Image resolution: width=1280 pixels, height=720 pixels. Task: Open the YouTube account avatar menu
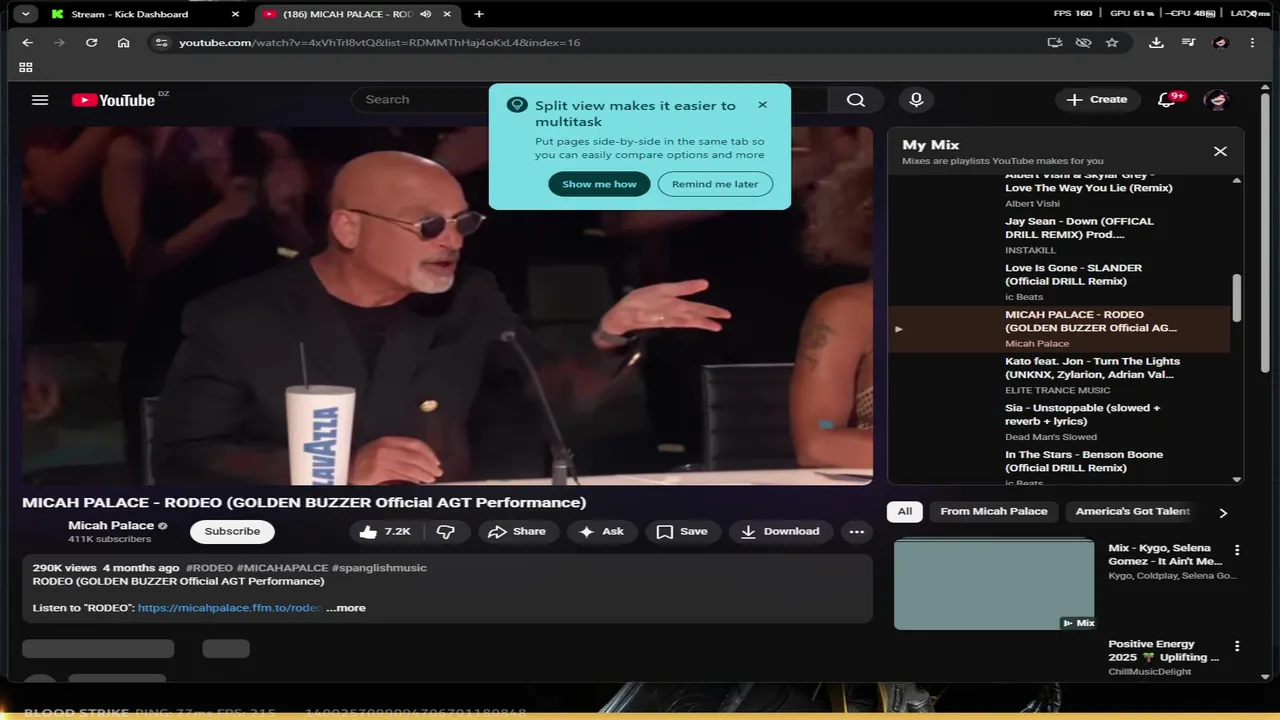(1216, 100)
